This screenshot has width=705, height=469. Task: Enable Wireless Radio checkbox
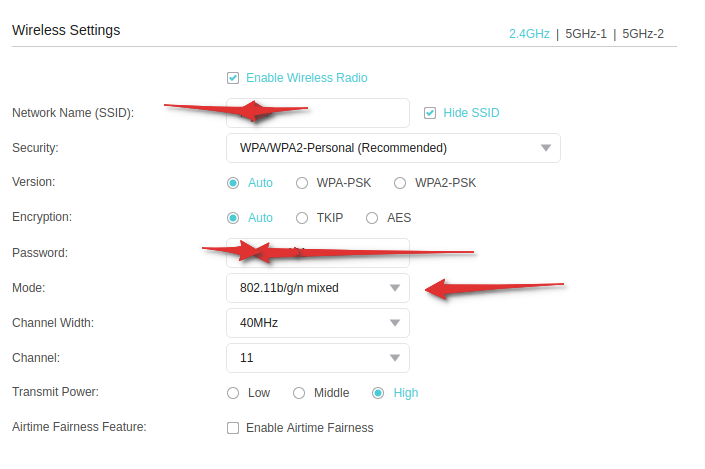coord(233,78)
